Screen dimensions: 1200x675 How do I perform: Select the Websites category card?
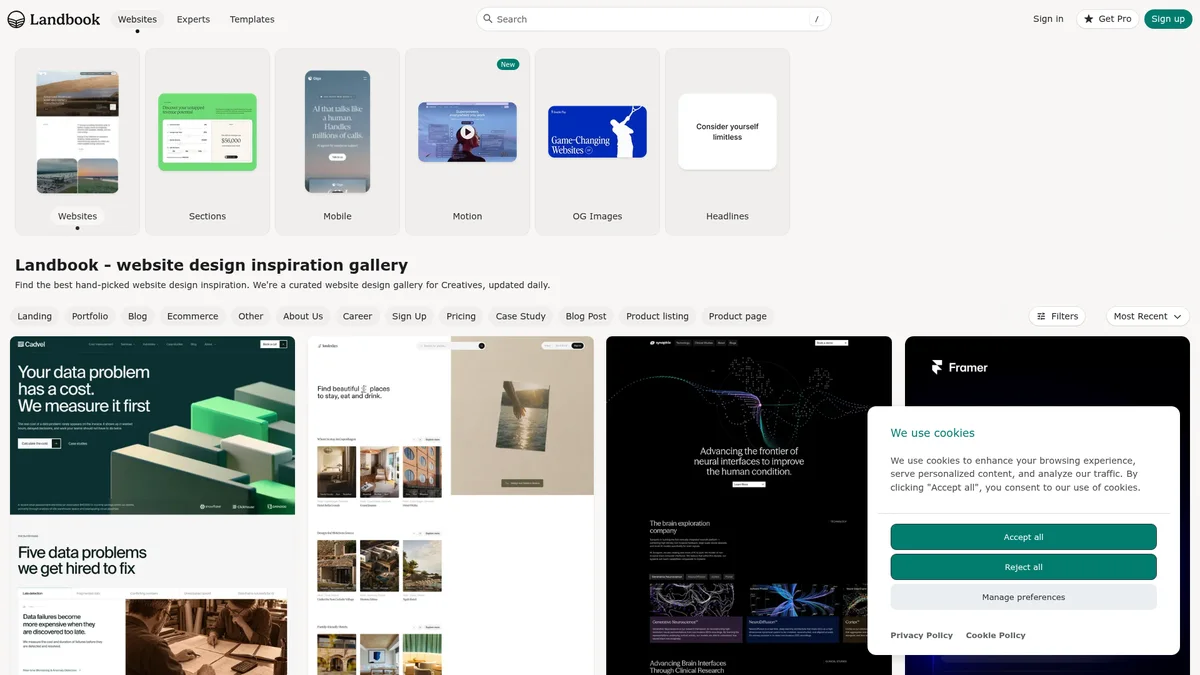pyautogui.click(x=77, y=142)
